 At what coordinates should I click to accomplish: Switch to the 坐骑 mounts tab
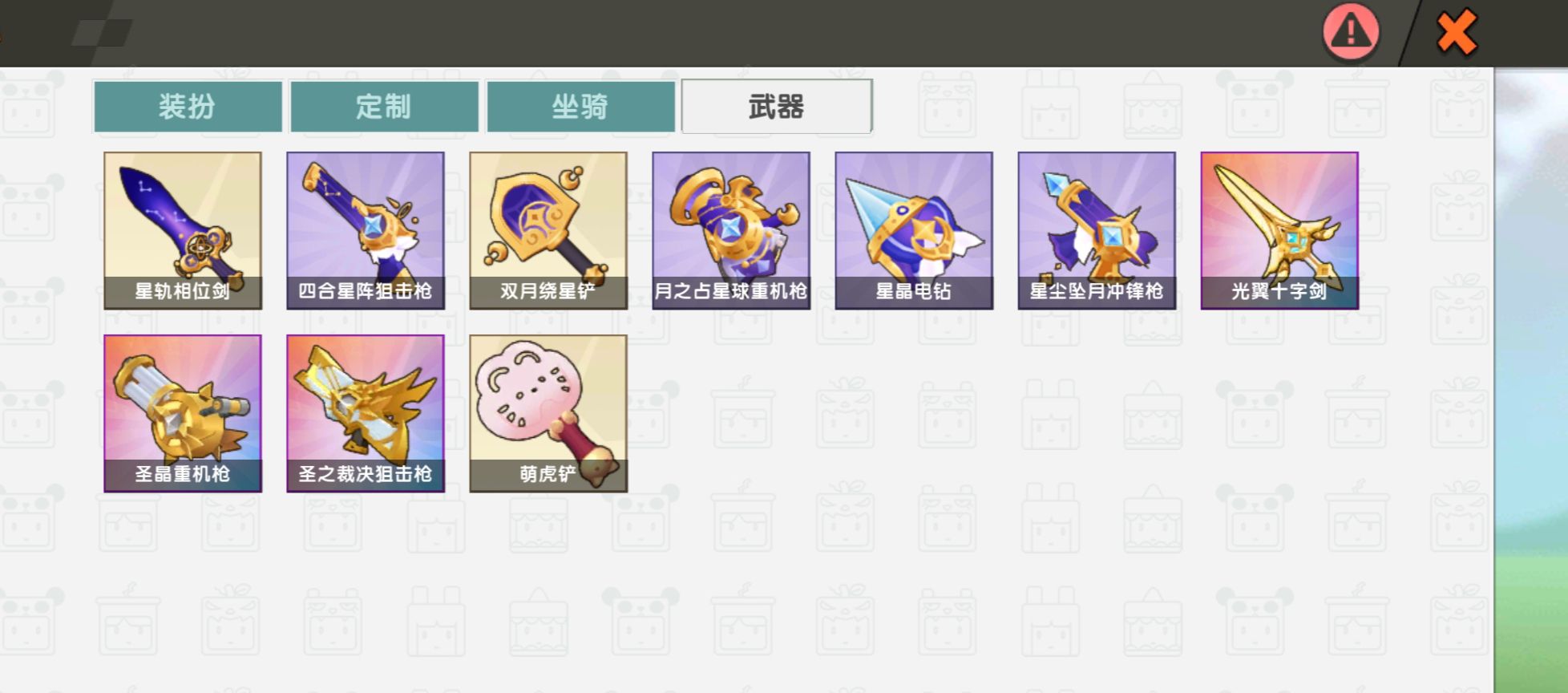click(580, 106)
